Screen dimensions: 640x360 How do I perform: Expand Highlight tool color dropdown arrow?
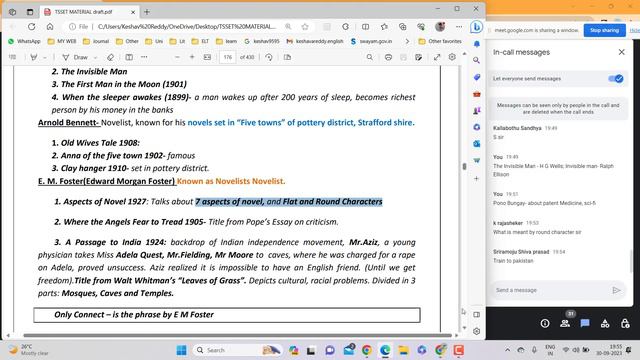[44, 58]
